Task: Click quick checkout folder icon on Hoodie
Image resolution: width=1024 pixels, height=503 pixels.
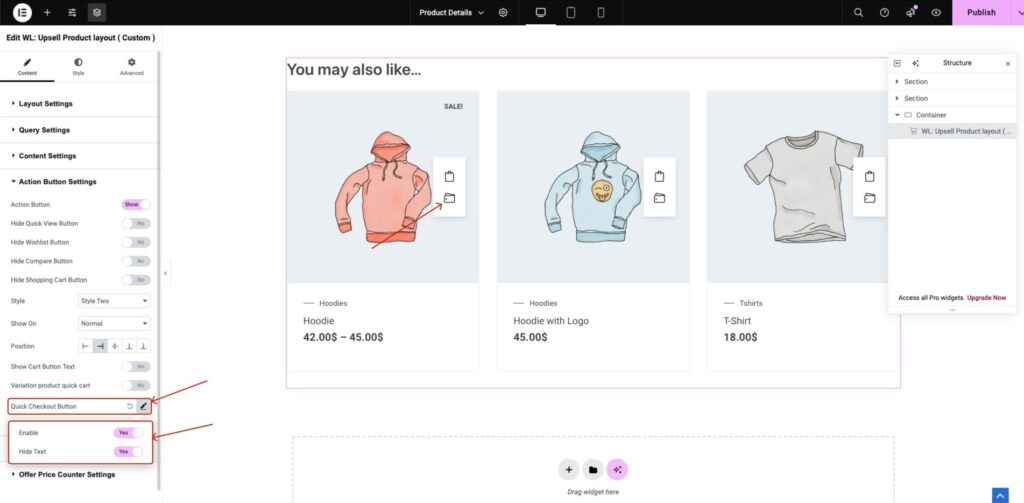Action: (449, 198)
